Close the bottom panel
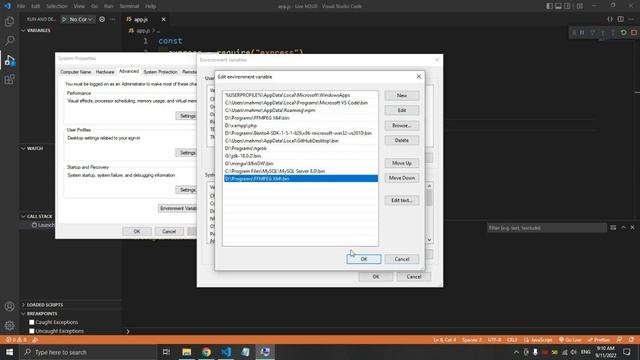 (x=632, y=227)
